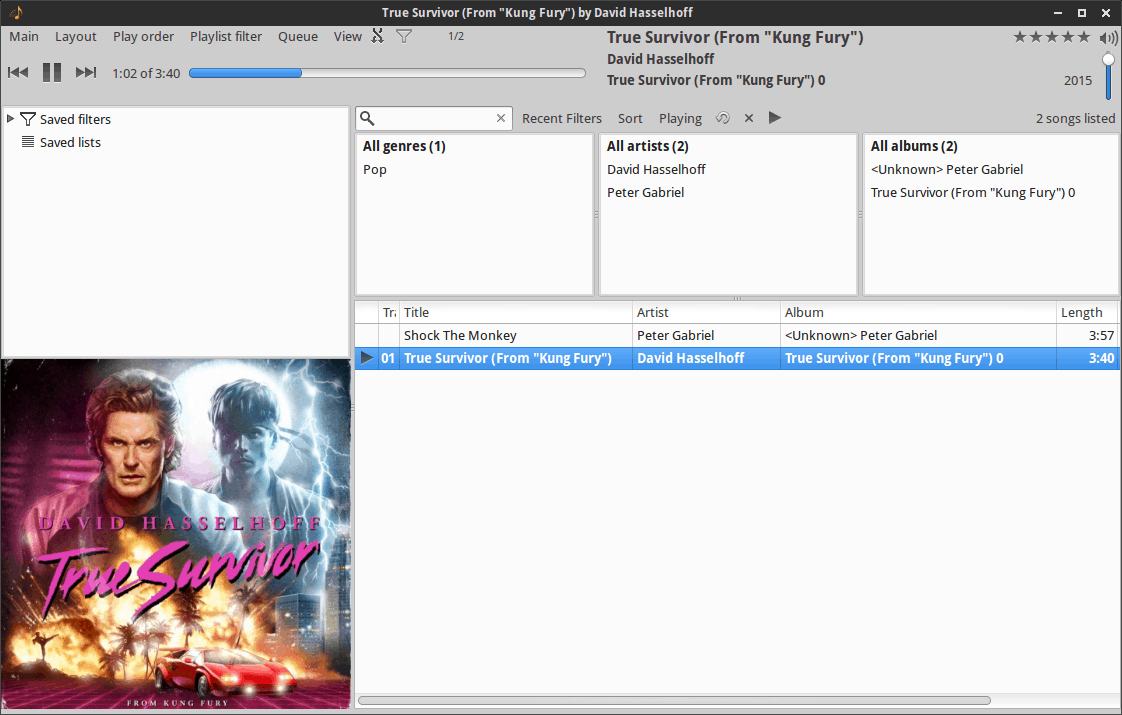Viewport: 1122px width, 715px height.
Task: Clear the search box with the x
Action: click(x=501, y=118)
